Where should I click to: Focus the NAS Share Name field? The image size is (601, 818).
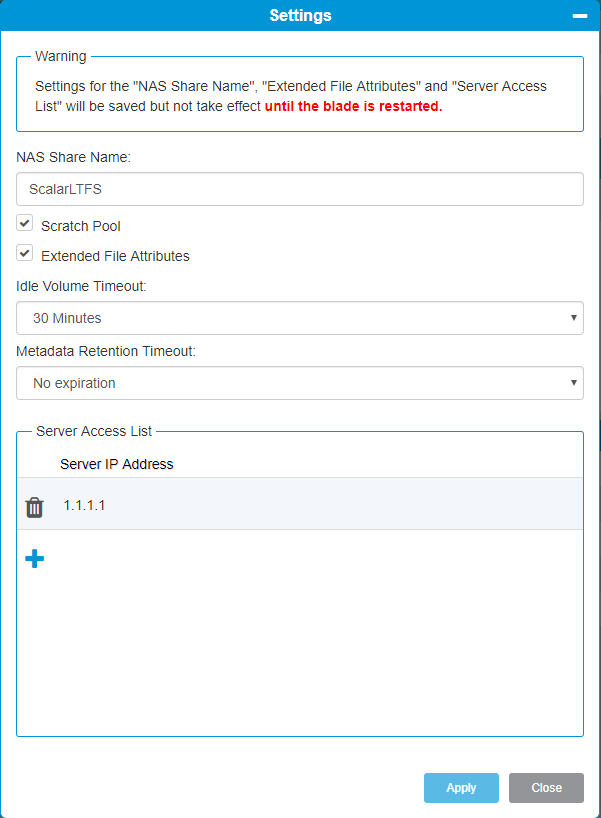pos(300,189)
